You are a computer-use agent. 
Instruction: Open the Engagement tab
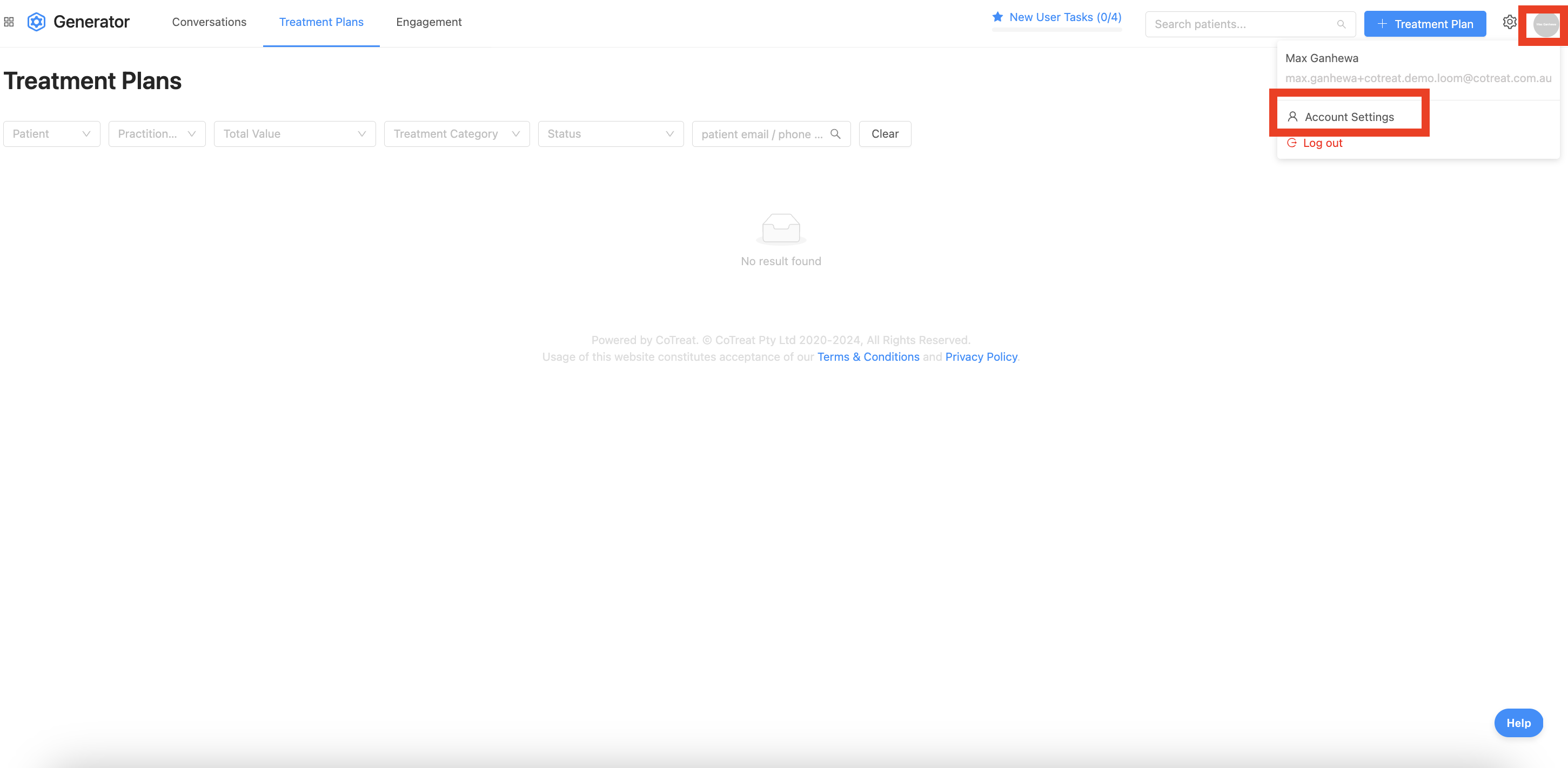[428, 21]
